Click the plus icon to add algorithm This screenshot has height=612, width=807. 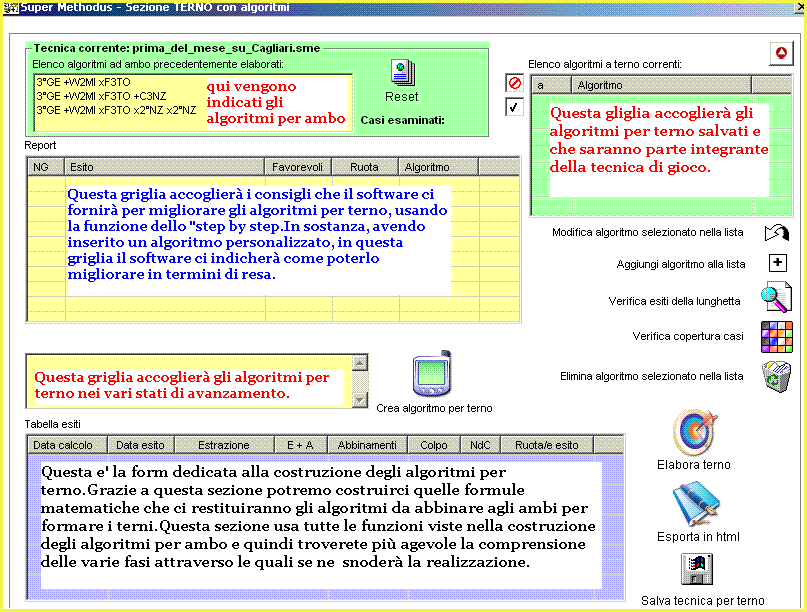tap(778, 263)
